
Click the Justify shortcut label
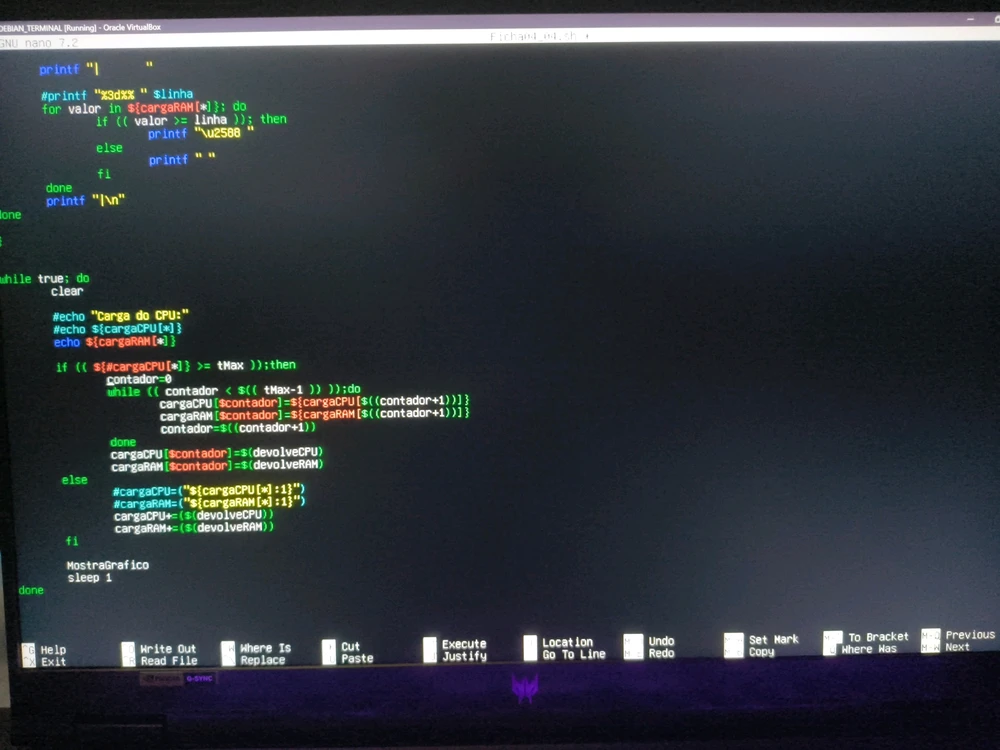tap(464, 656)
